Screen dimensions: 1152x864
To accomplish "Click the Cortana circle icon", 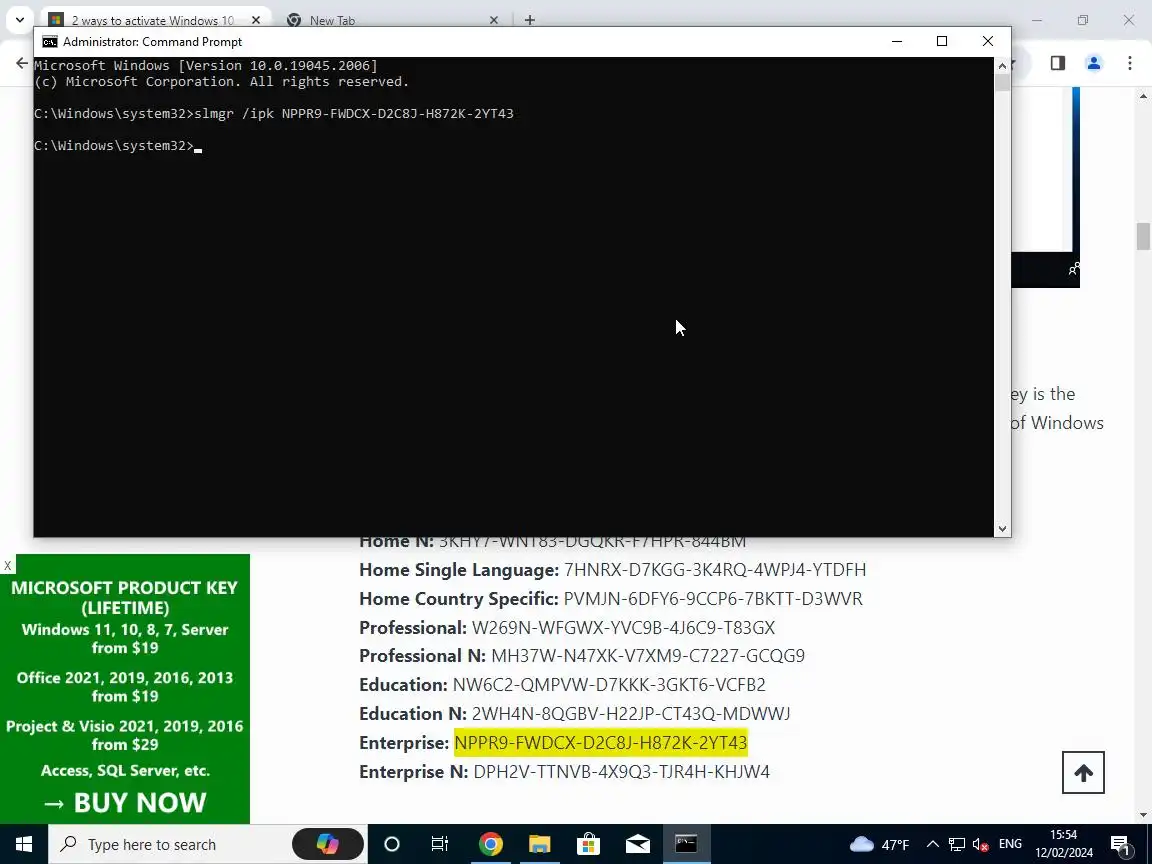I will 392,844.
